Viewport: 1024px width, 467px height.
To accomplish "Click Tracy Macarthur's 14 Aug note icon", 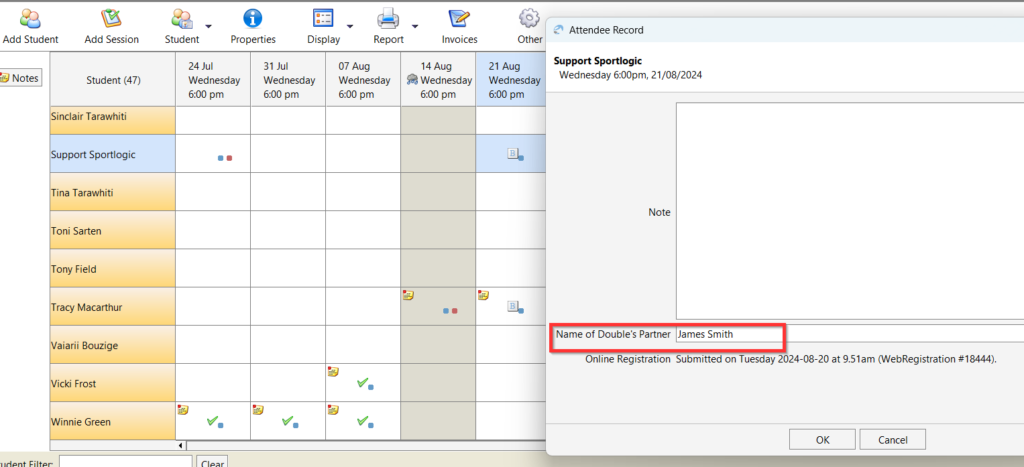I will [408, 295].
